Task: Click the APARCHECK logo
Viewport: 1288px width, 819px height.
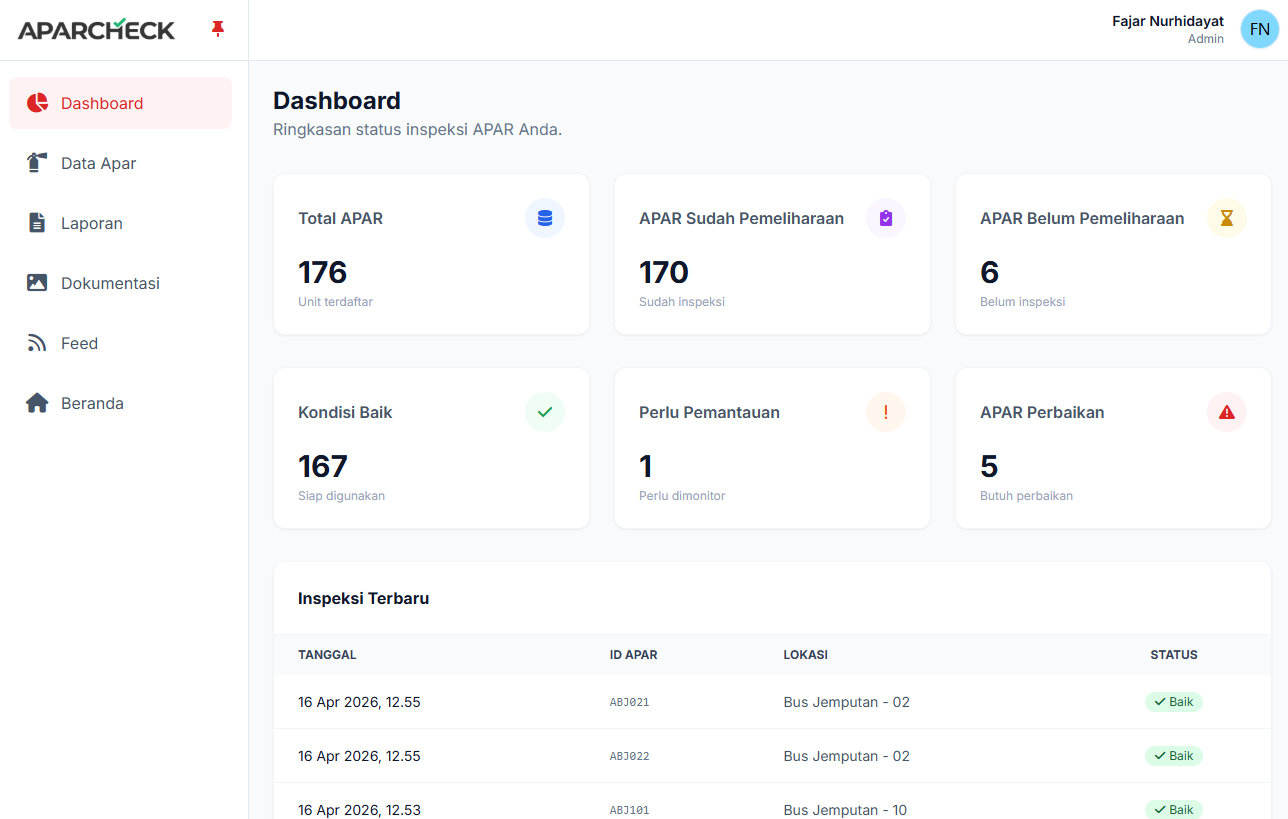Action: click(96, 29)
